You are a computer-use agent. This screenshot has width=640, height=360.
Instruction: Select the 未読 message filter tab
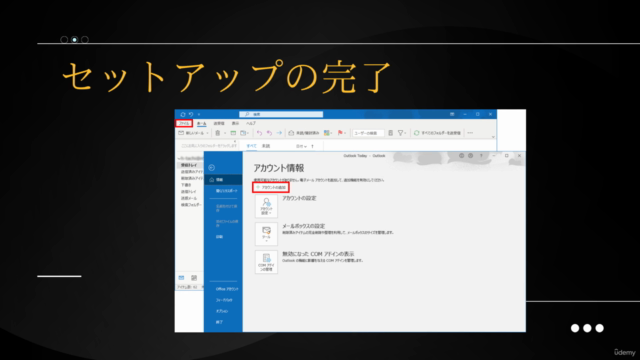pos(266,146)
